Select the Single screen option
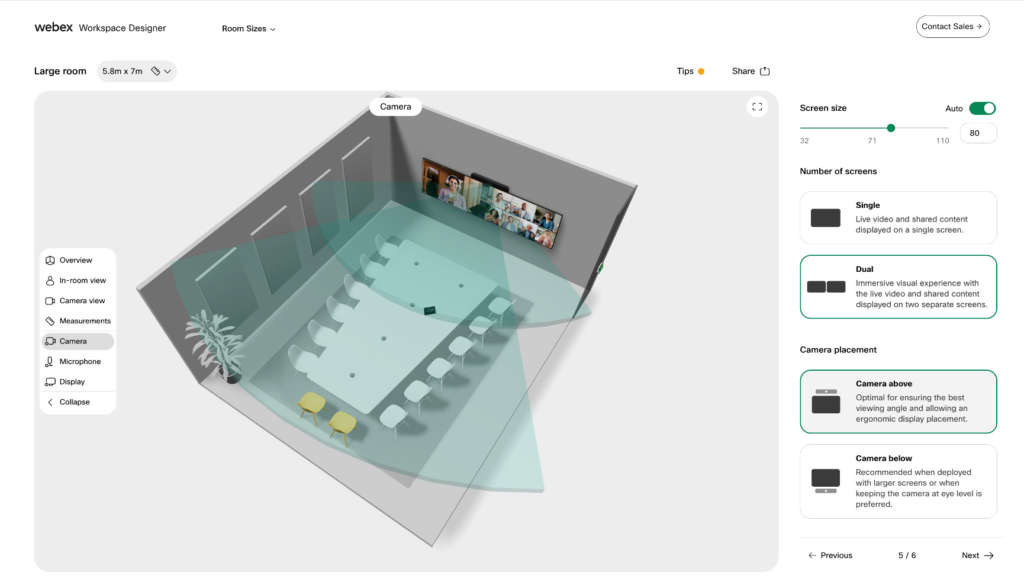Image resolution: width=1024 pixels, height=578 pixels. pyautogui.click(x=897, y=217)
